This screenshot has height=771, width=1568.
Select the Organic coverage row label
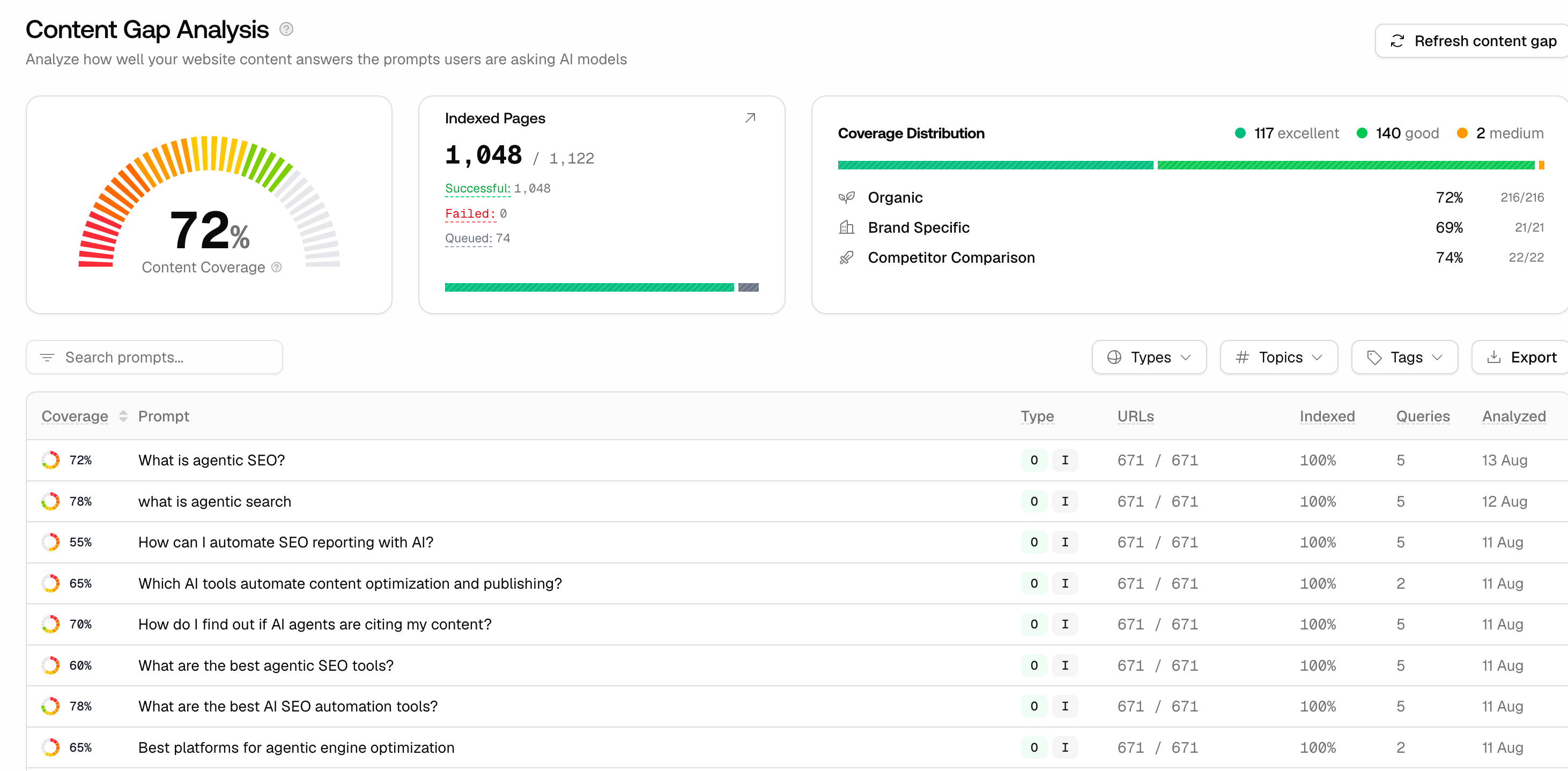pyautogui.click(x=896, y=197)
